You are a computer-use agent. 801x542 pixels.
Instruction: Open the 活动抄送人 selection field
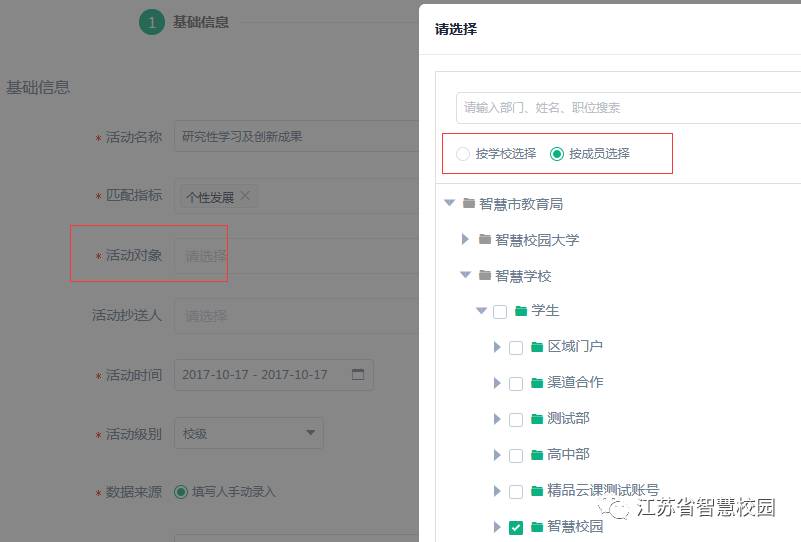click(296, 316)
